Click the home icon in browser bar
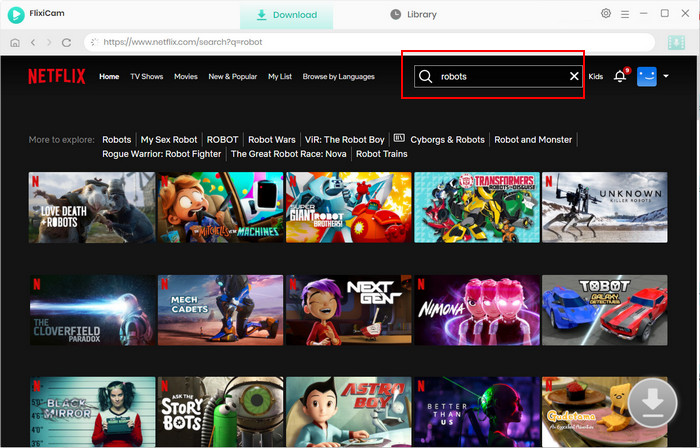Viewport: 700px width, 448px height. [16, 43]
